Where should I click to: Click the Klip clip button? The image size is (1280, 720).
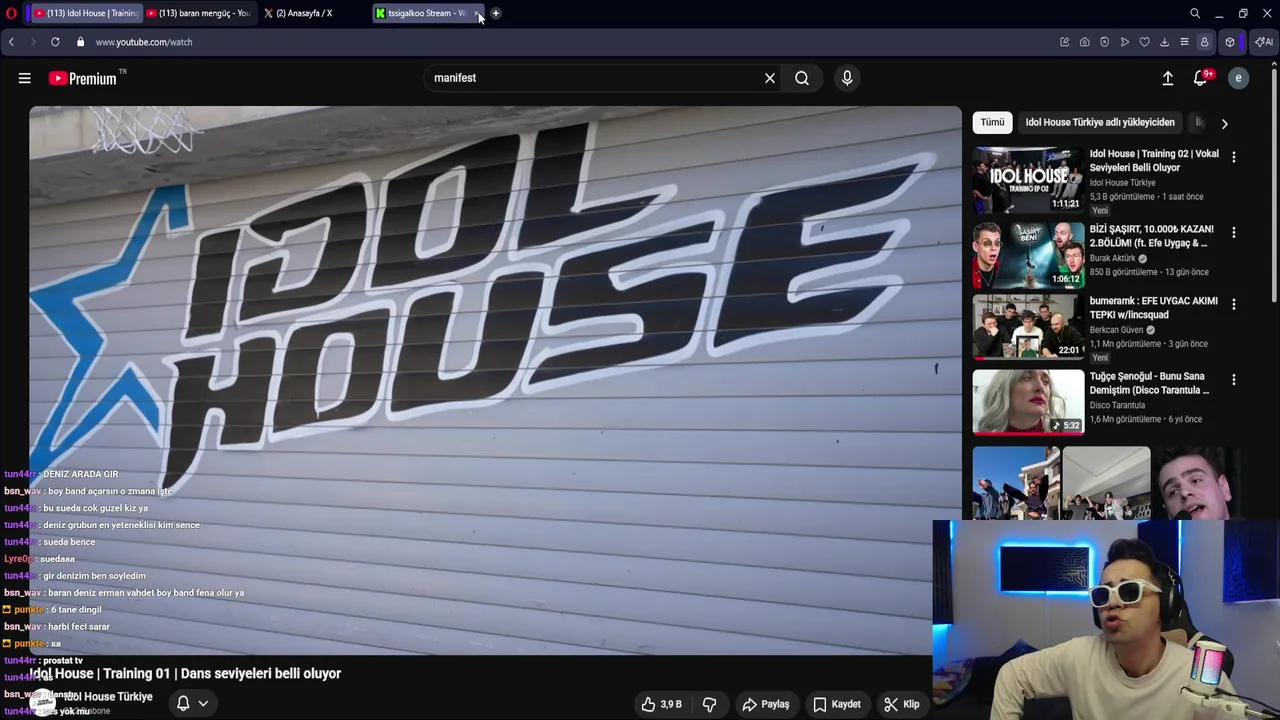(901, 704)
